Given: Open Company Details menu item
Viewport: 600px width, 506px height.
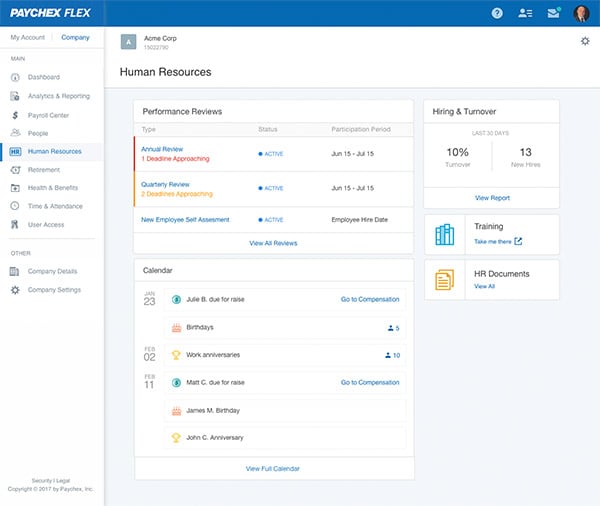Looking at the screenshot, I should tap(52, 271).
